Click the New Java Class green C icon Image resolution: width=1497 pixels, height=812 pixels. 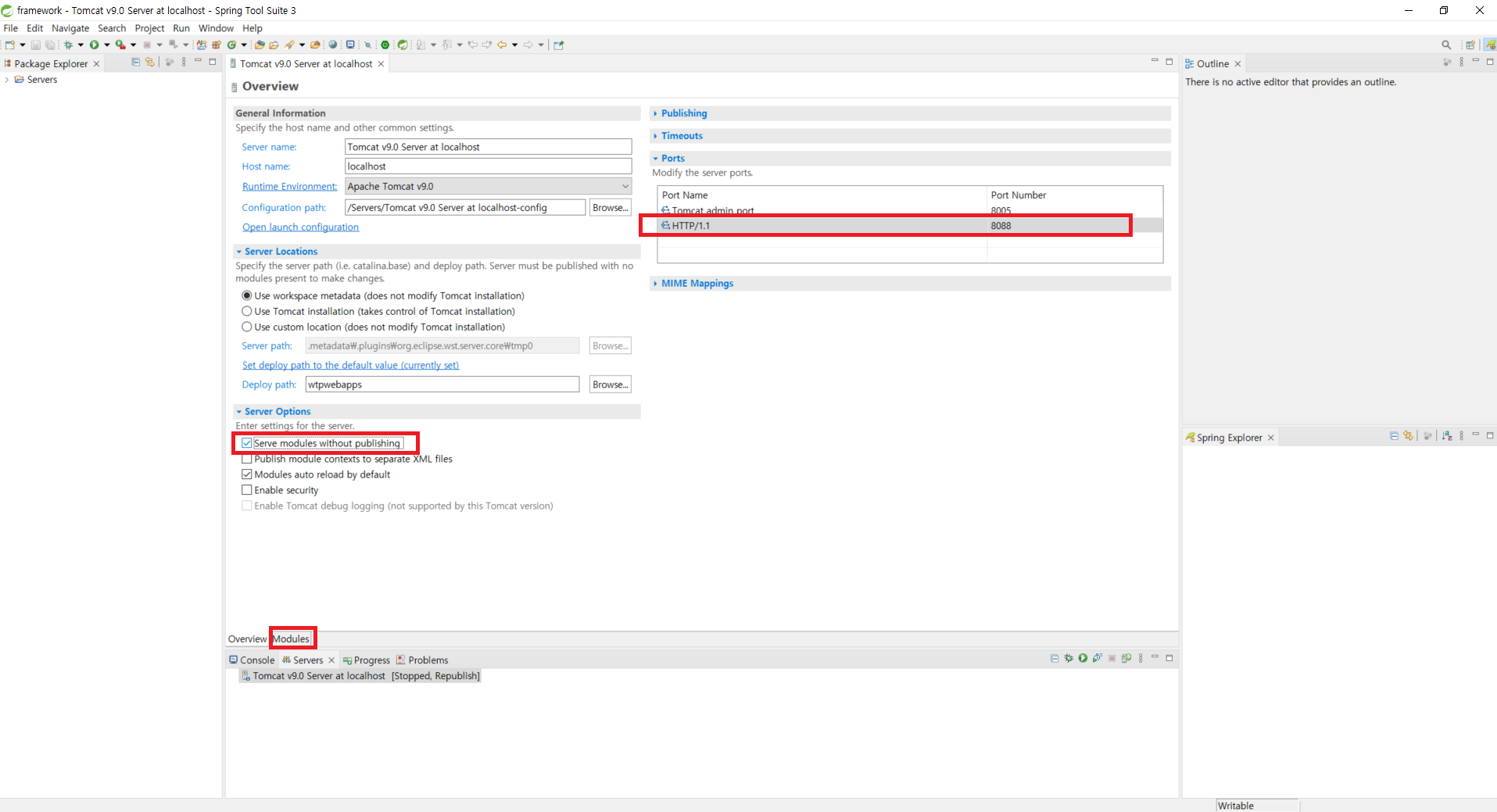point(231,45)
